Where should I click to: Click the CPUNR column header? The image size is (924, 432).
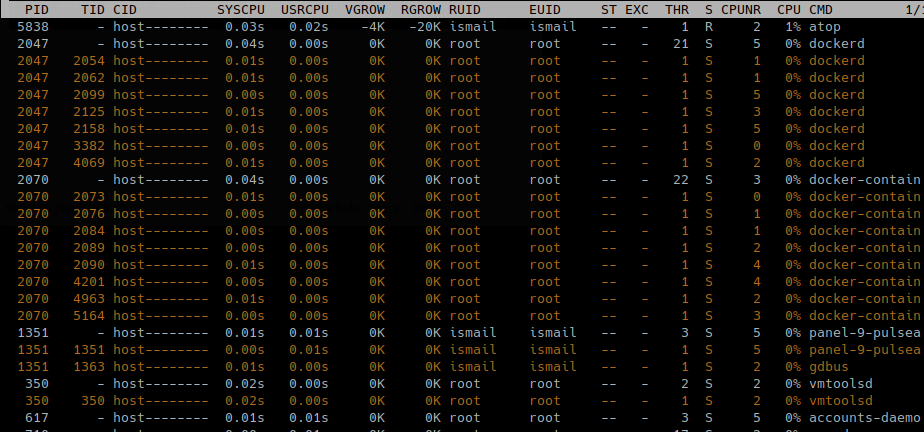point(741,9)
